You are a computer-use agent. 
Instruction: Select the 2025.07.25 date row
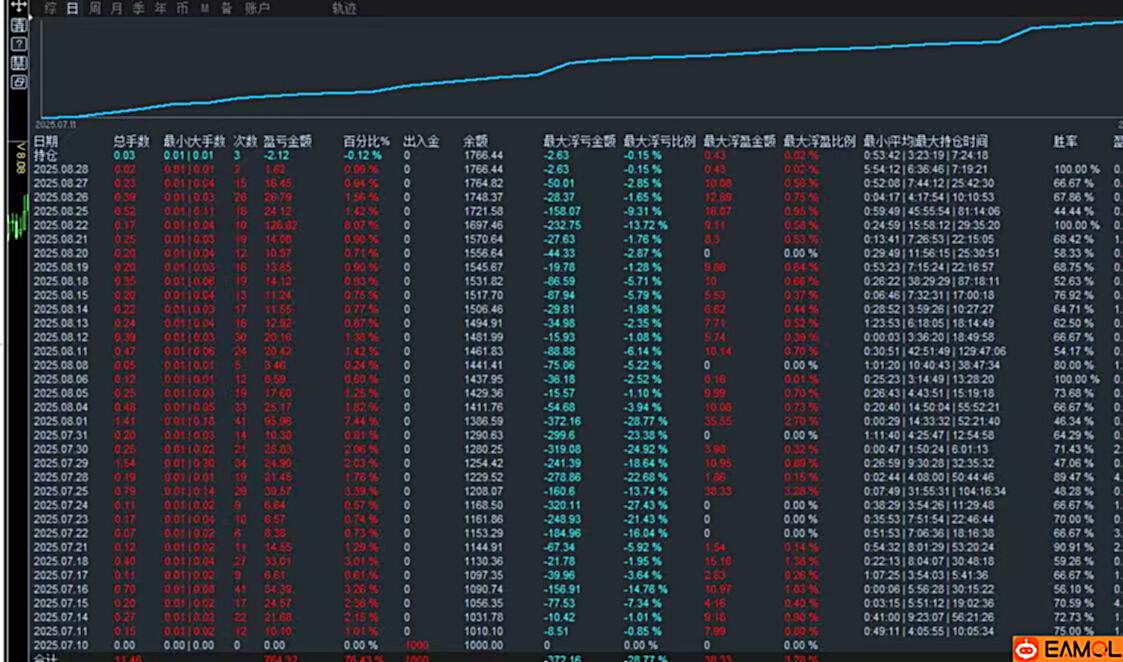pos(61,491)
